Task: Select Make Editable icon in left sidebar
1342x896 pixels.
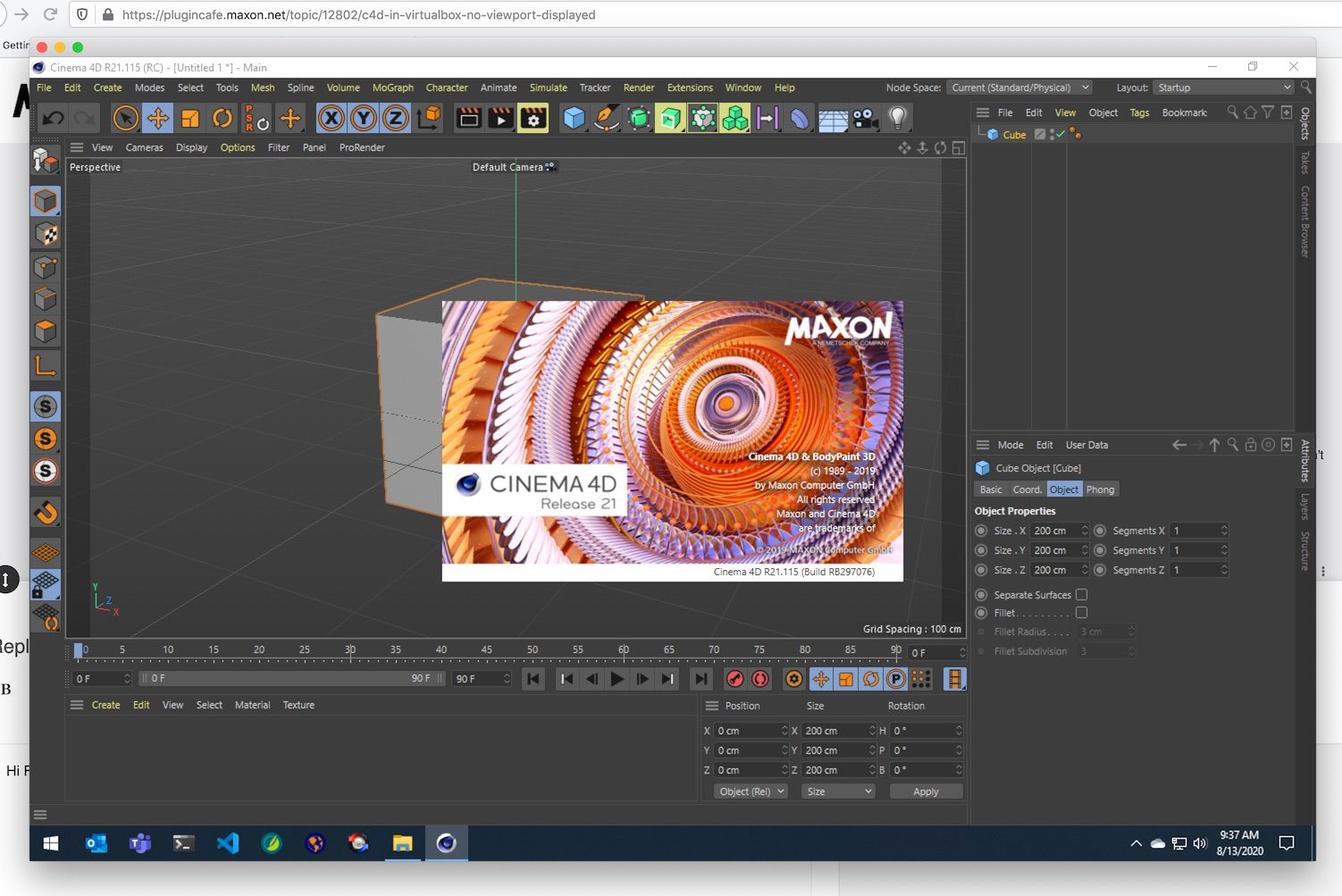Action: tap(46, 161)
